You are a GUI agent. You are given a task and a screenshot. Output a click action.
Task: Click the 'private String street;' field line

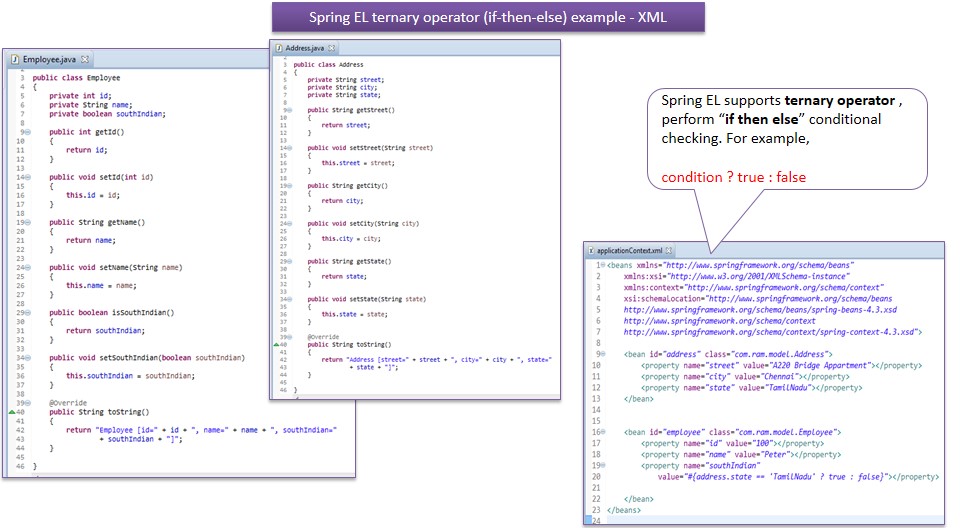pos(345,80)
